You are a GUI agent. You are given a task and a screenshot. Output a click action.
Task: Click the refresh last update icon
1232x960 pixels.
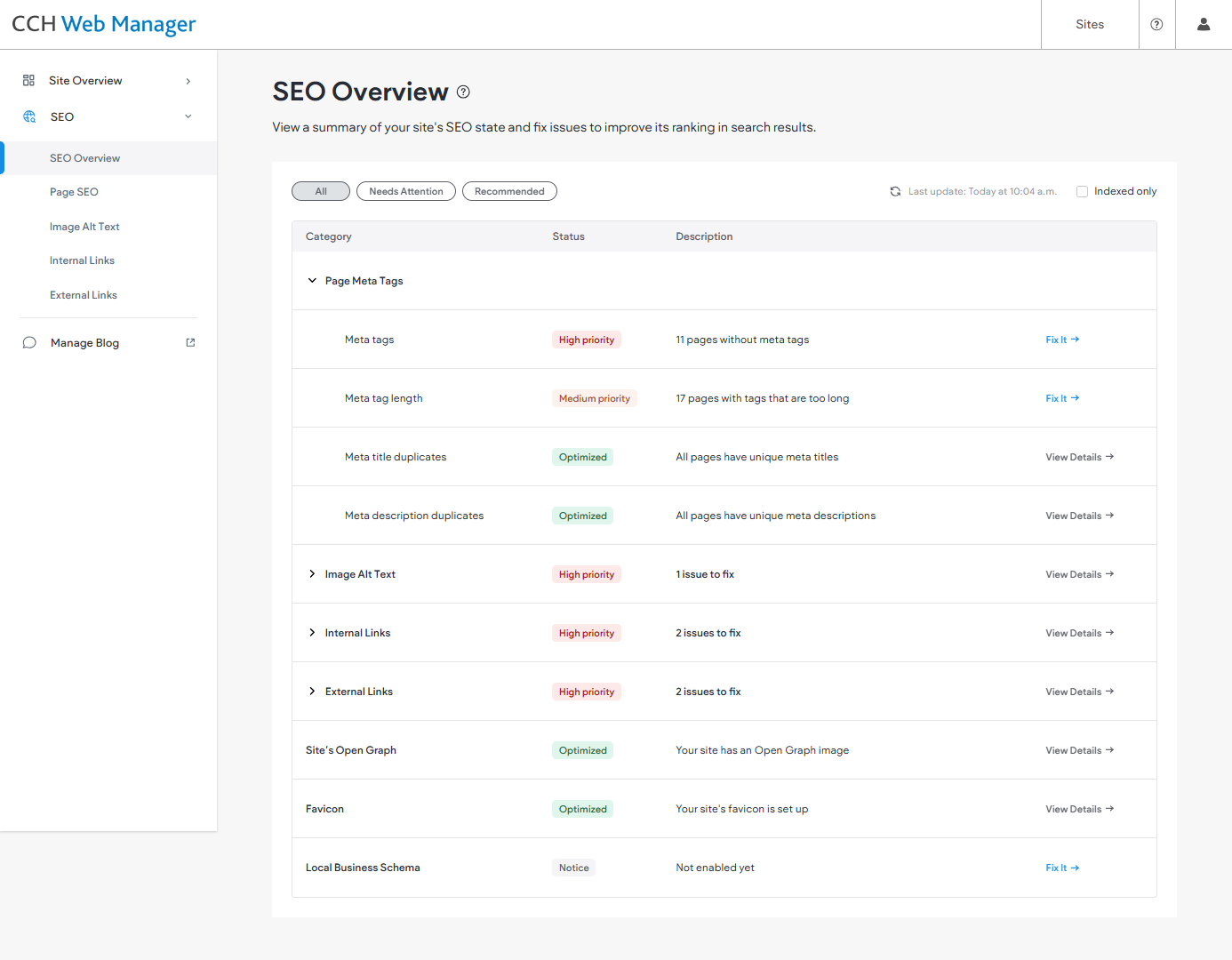(895, 191)
